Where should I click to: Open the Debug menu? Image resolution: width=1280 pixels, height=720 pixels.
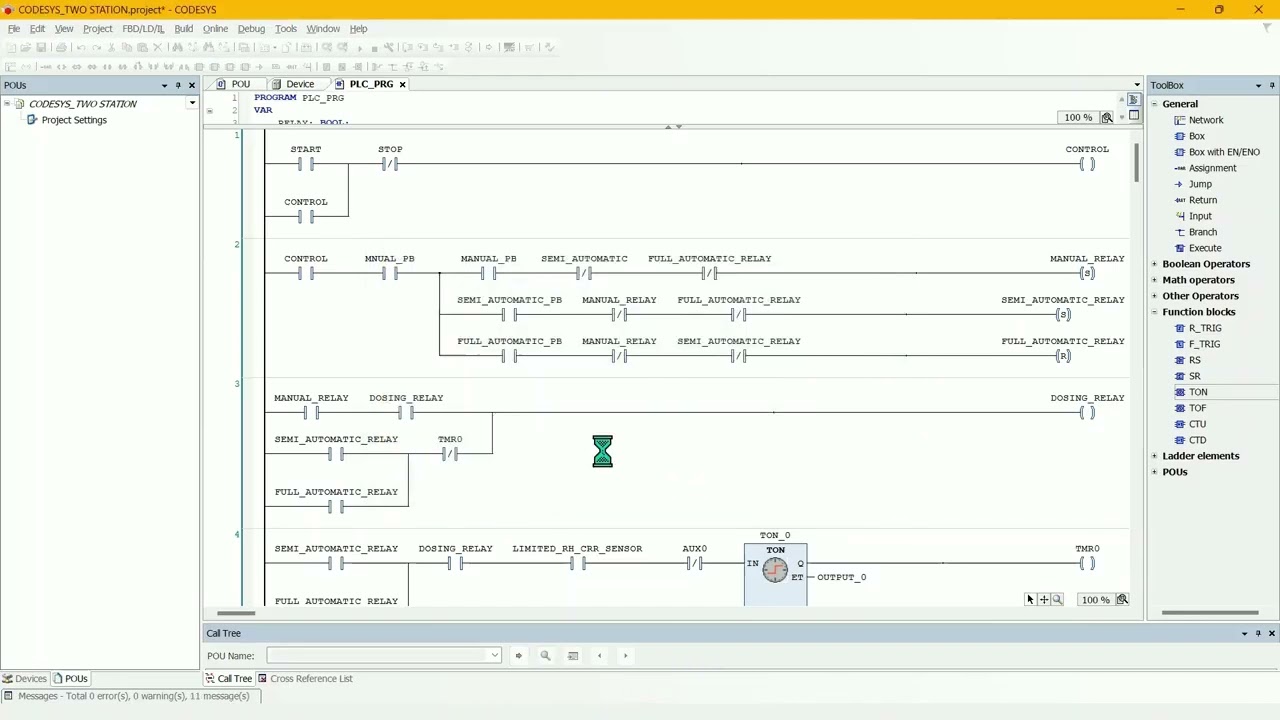251,29
